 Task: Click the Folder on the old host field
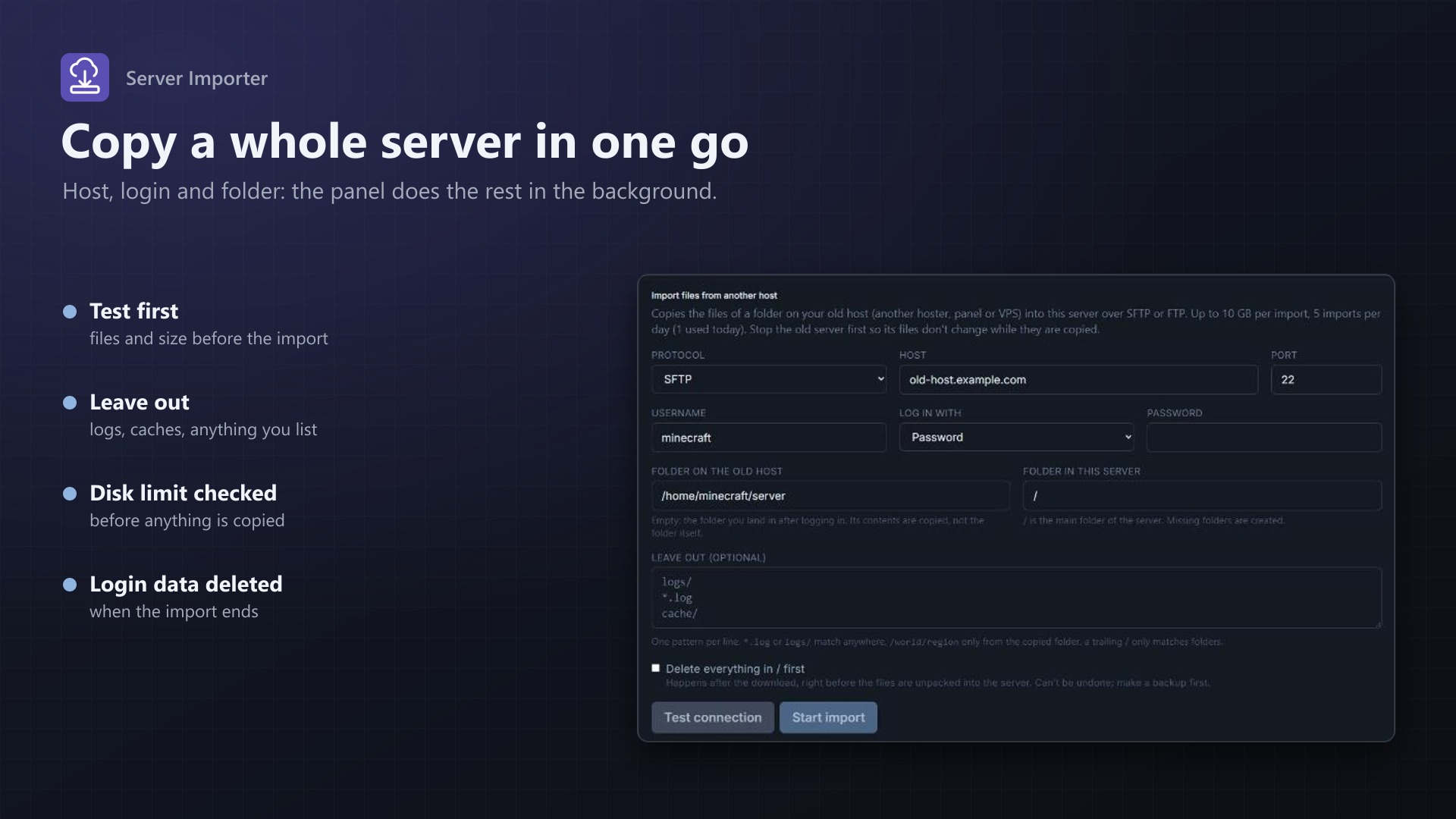point(830,496)
